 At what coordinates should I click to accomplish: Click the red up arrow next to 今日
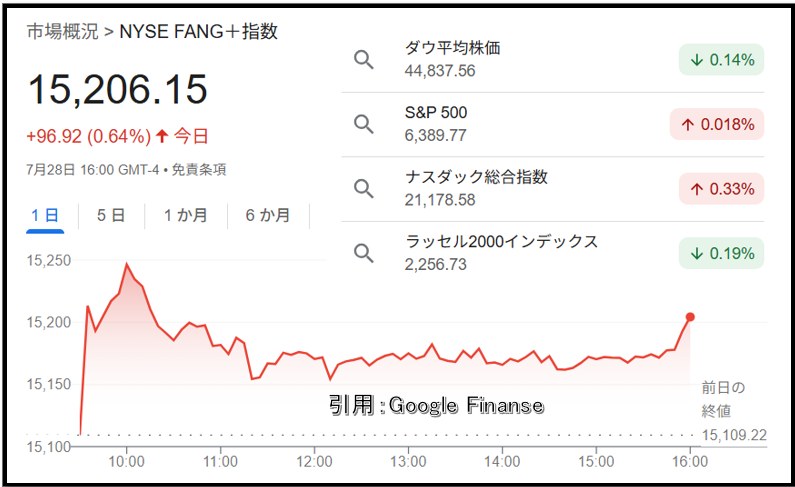coord(162,136)
